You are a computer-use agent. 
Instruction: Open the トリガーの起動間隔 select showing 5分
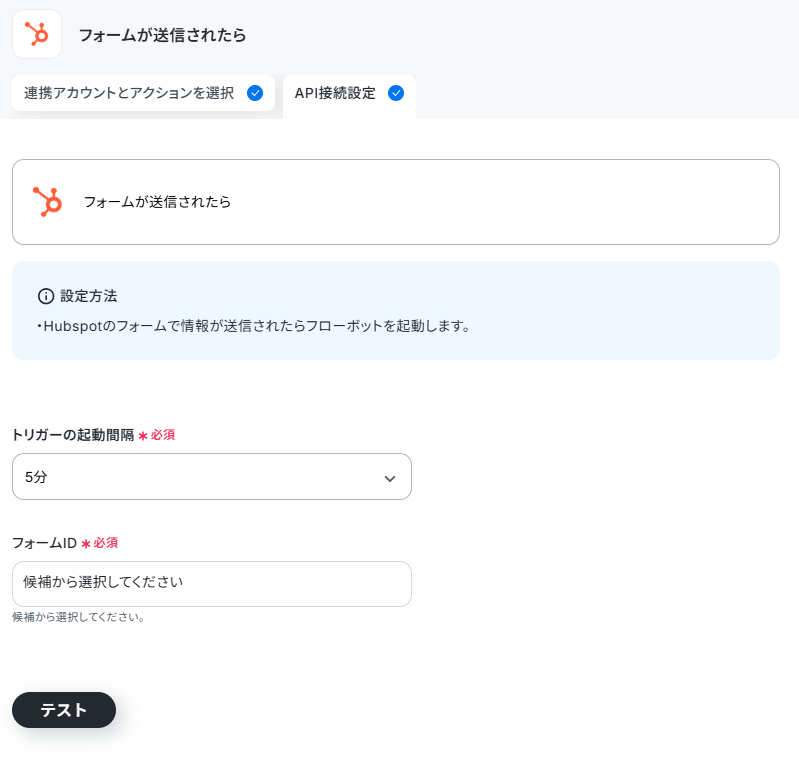tap(211, 476)
